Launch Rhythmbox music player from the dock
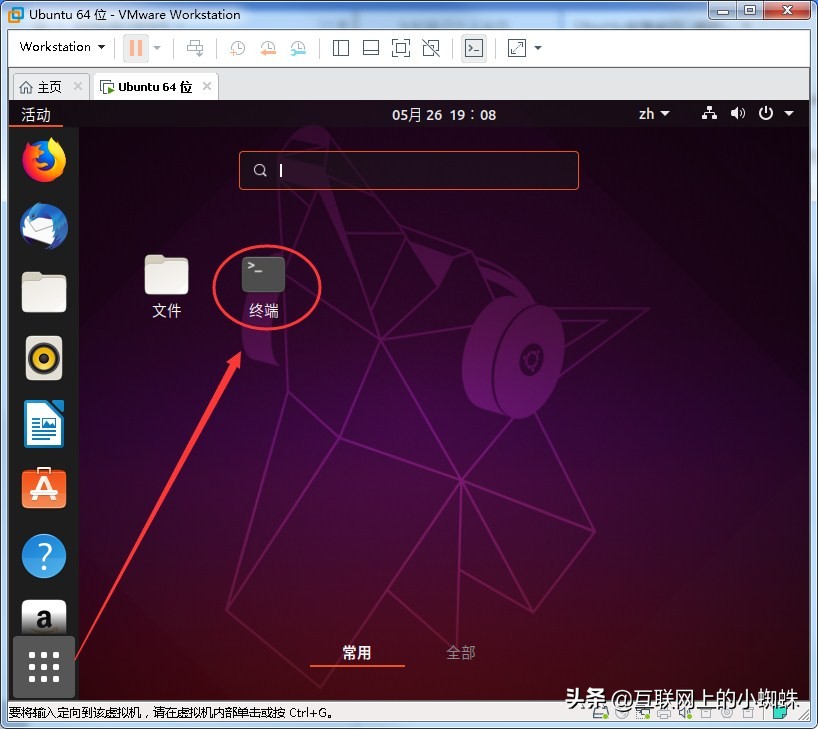 pyautogui.click(x=43, y=358)
